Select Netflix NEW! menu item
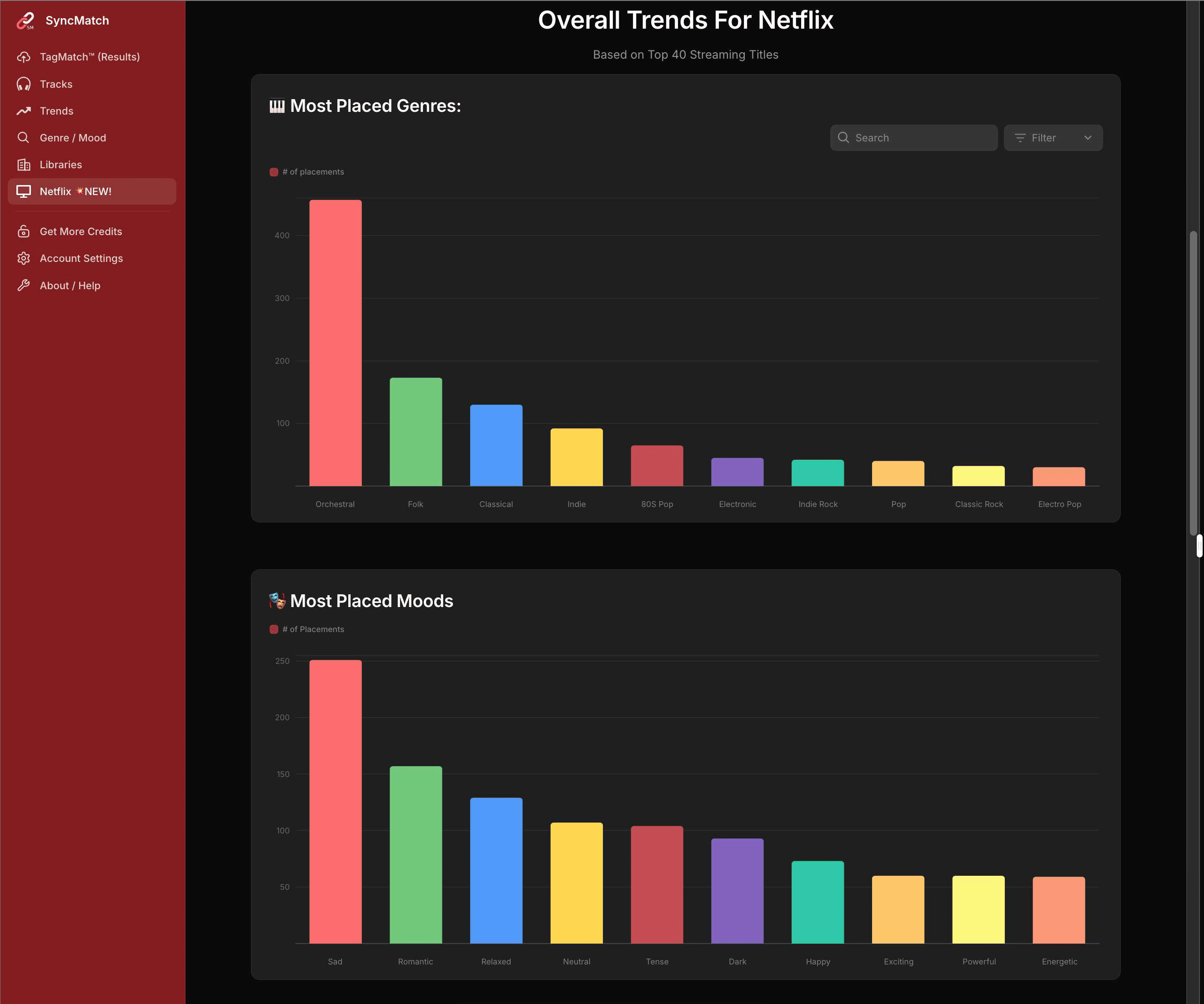The width and height of the screenshot is (1204, 1004). click(x=92, y=191)
